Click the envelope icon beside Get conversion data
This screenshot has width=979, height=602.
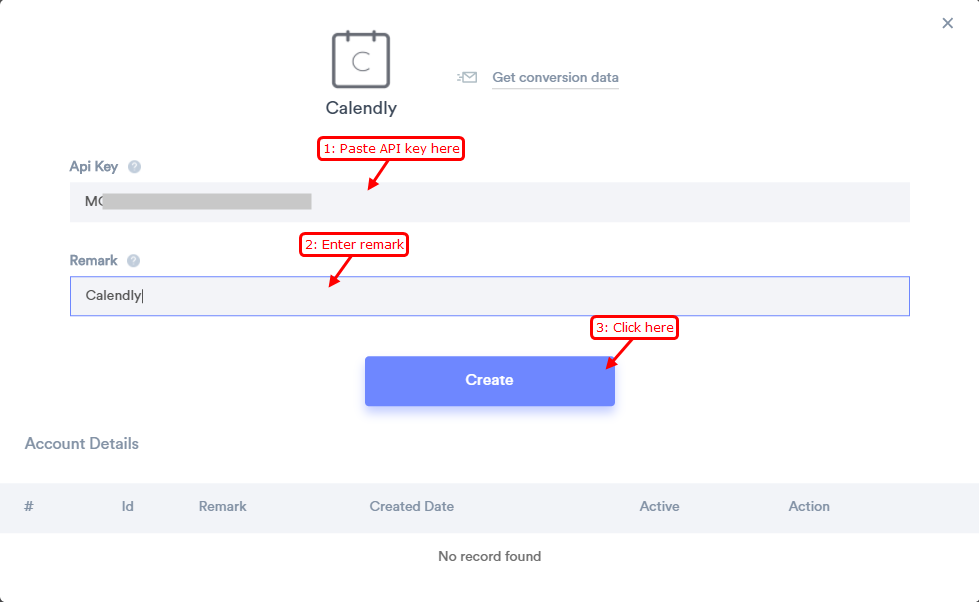tap(467, 77)
